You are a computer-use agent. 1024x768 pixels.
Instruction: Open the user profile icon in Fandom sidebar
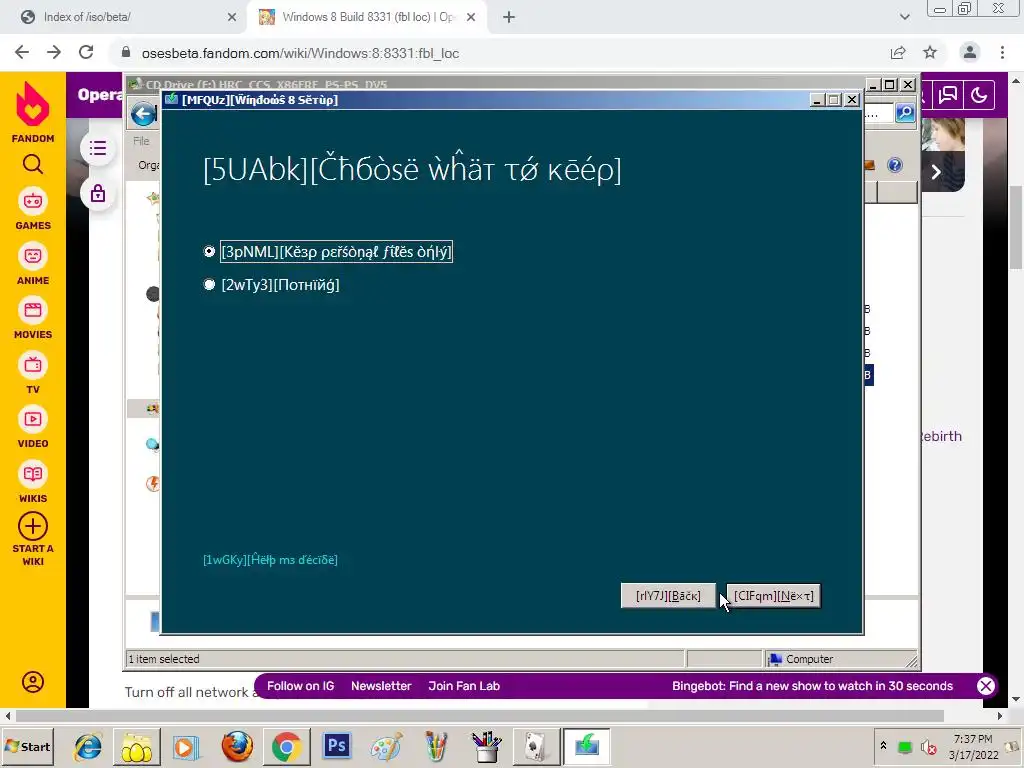click(x=33, y=682)
